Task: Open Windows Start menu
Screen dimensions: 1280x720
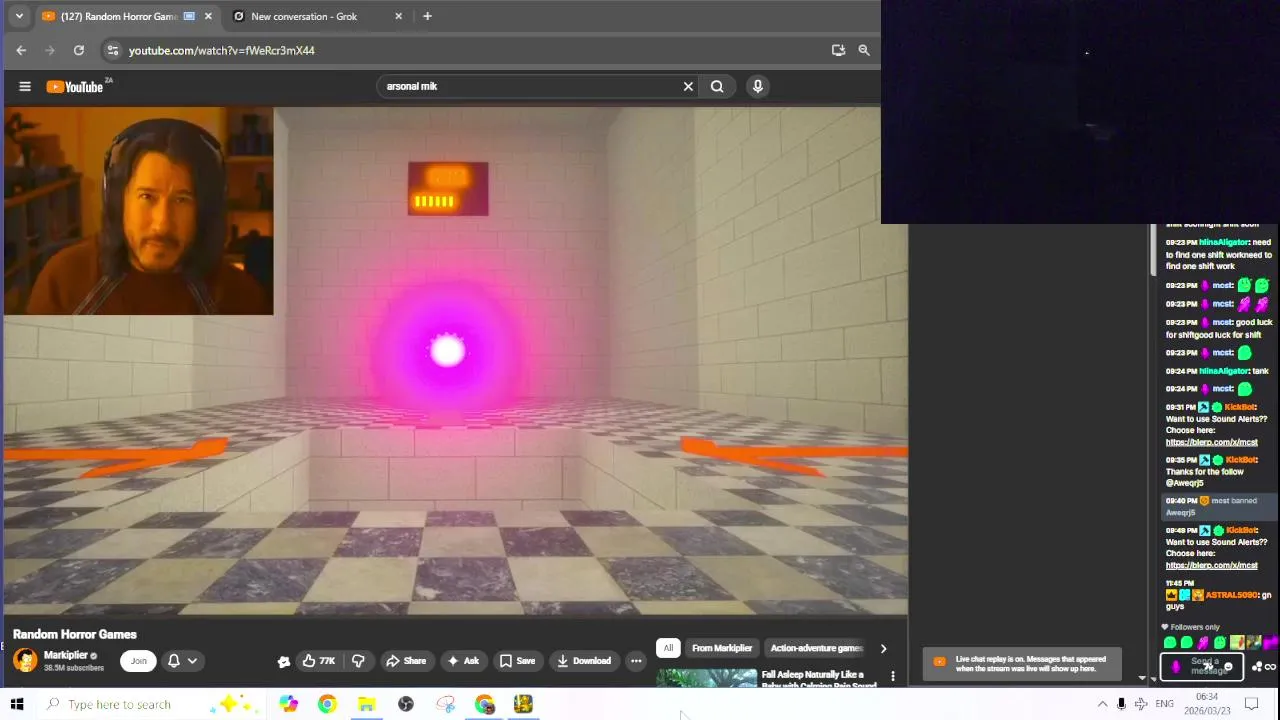Action: [x=17, y=704]
